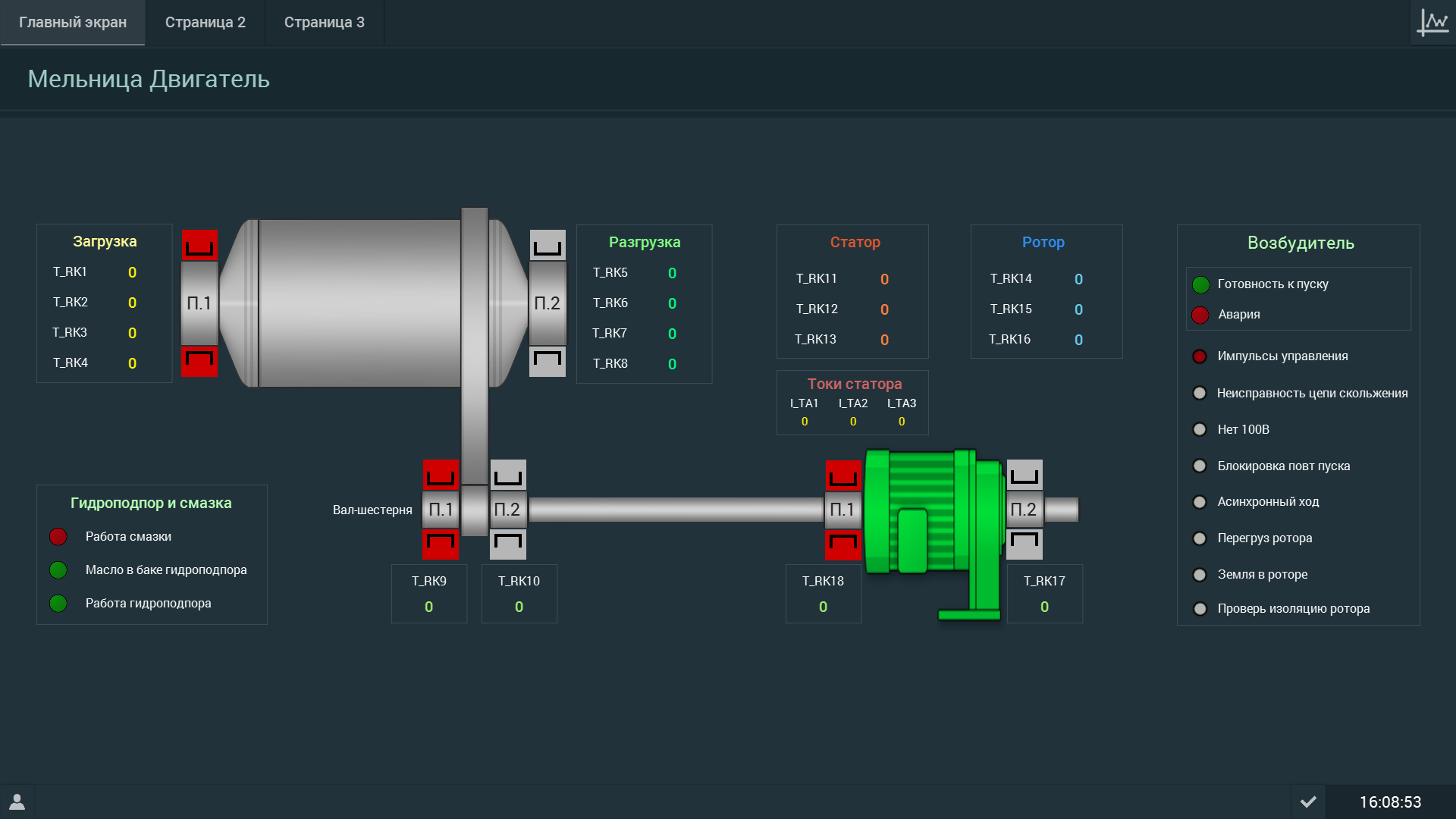Click motor bearing П.2 near T_RK17

click(x=1024, y=510)
